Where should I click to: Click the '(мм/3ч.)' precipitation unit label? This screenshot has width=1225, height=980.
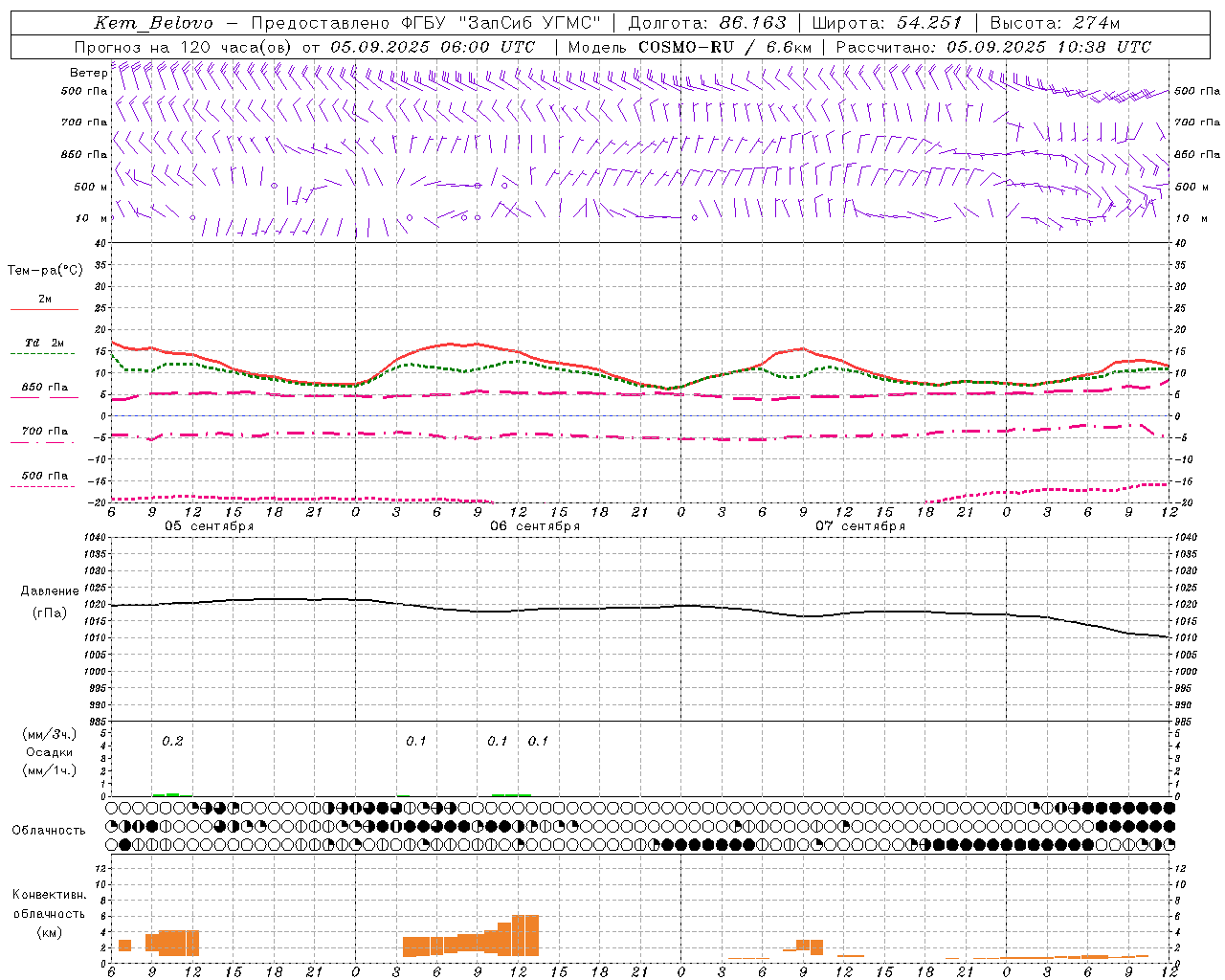click(50, 734)
